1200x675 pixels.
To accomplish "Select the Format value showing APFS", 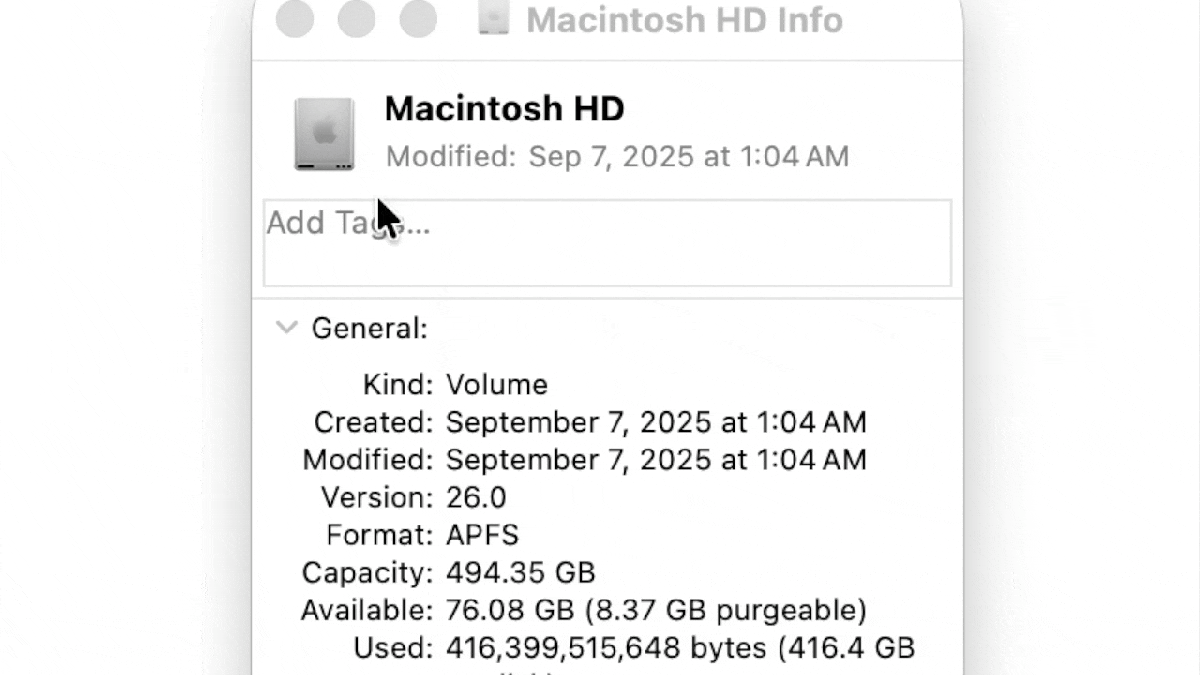I will tap(483, 535).
